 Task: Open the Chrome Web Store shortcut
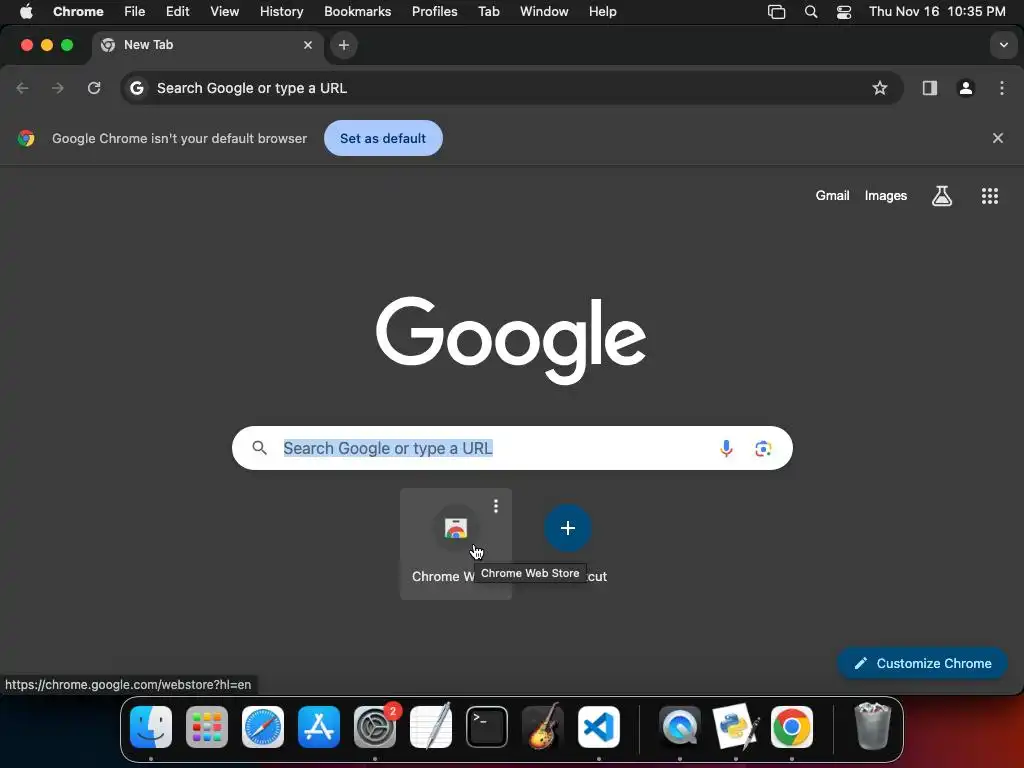455,543
